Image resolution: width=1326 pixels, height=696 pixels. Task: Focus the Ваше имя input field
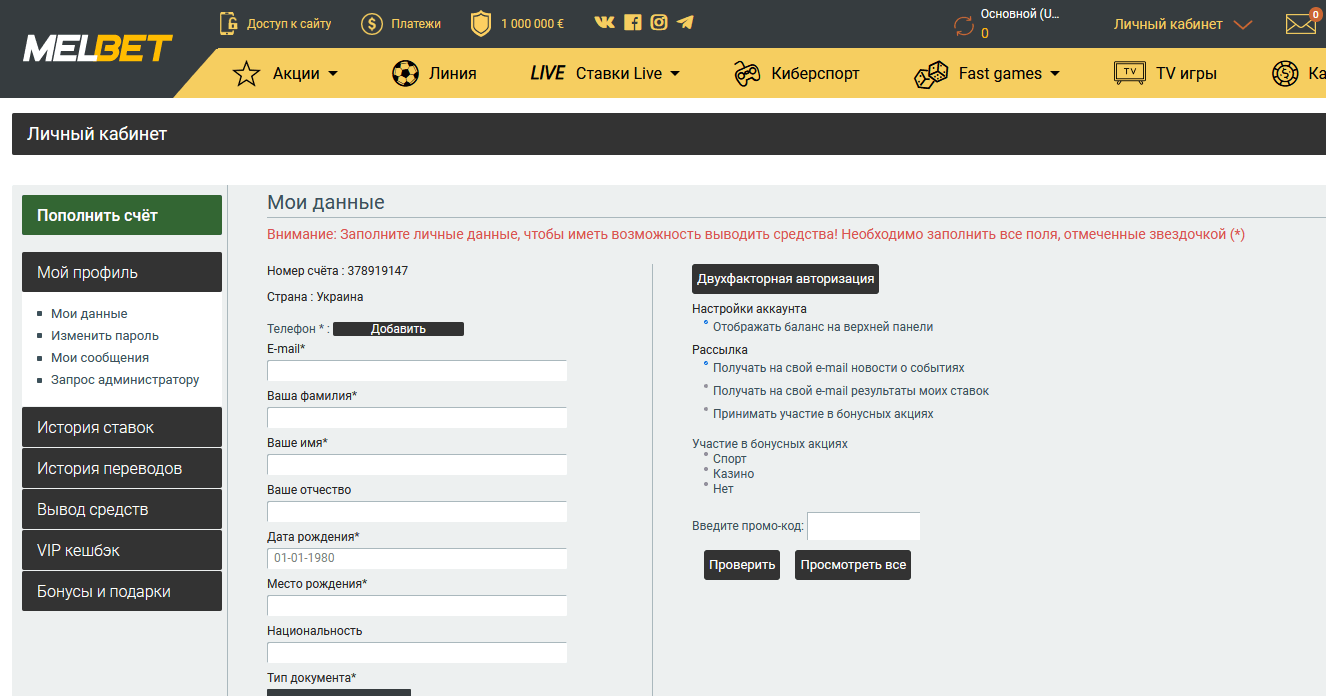click(x=417, y=465)
